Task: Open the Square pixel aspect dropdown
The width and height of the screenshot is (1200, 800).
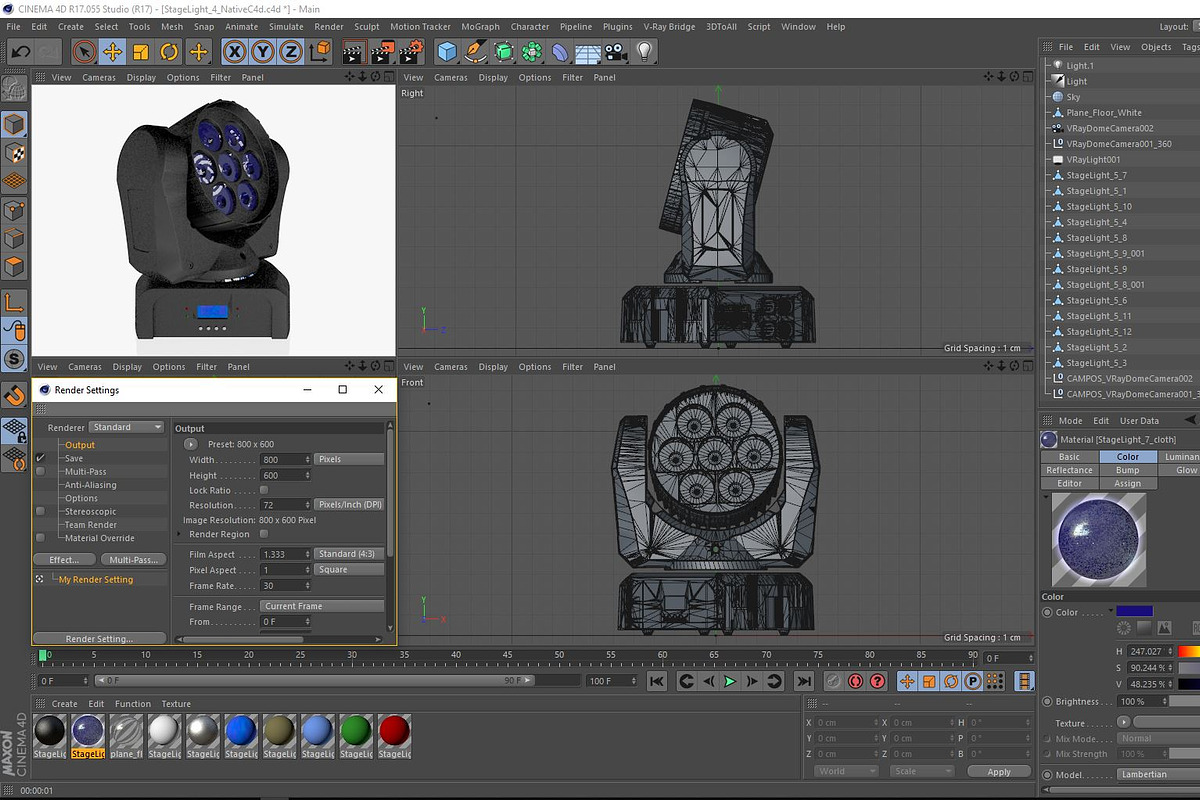Action: pyautogui.click(x=349, y=570)
